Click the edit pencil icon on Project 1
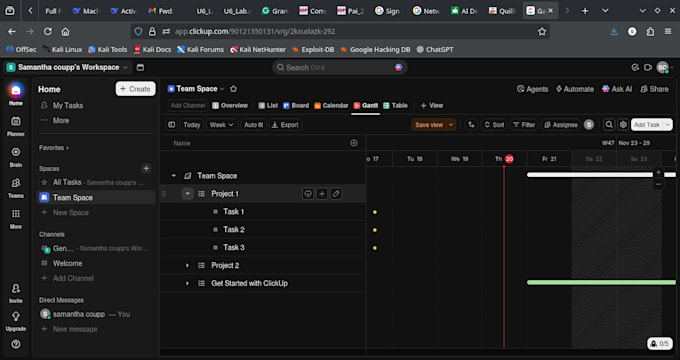 (336, 194)
